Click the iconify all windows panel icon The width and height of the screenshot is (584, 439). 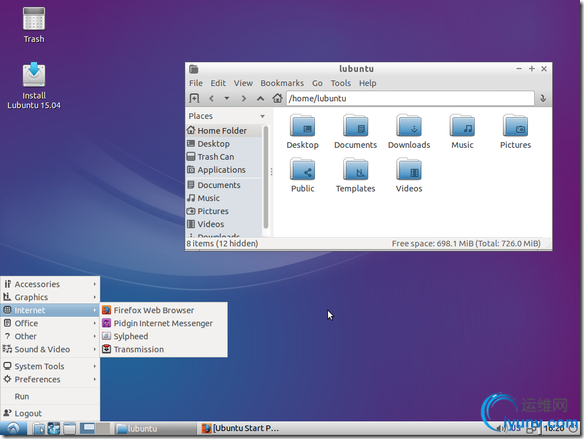click(x=69, y=429)
